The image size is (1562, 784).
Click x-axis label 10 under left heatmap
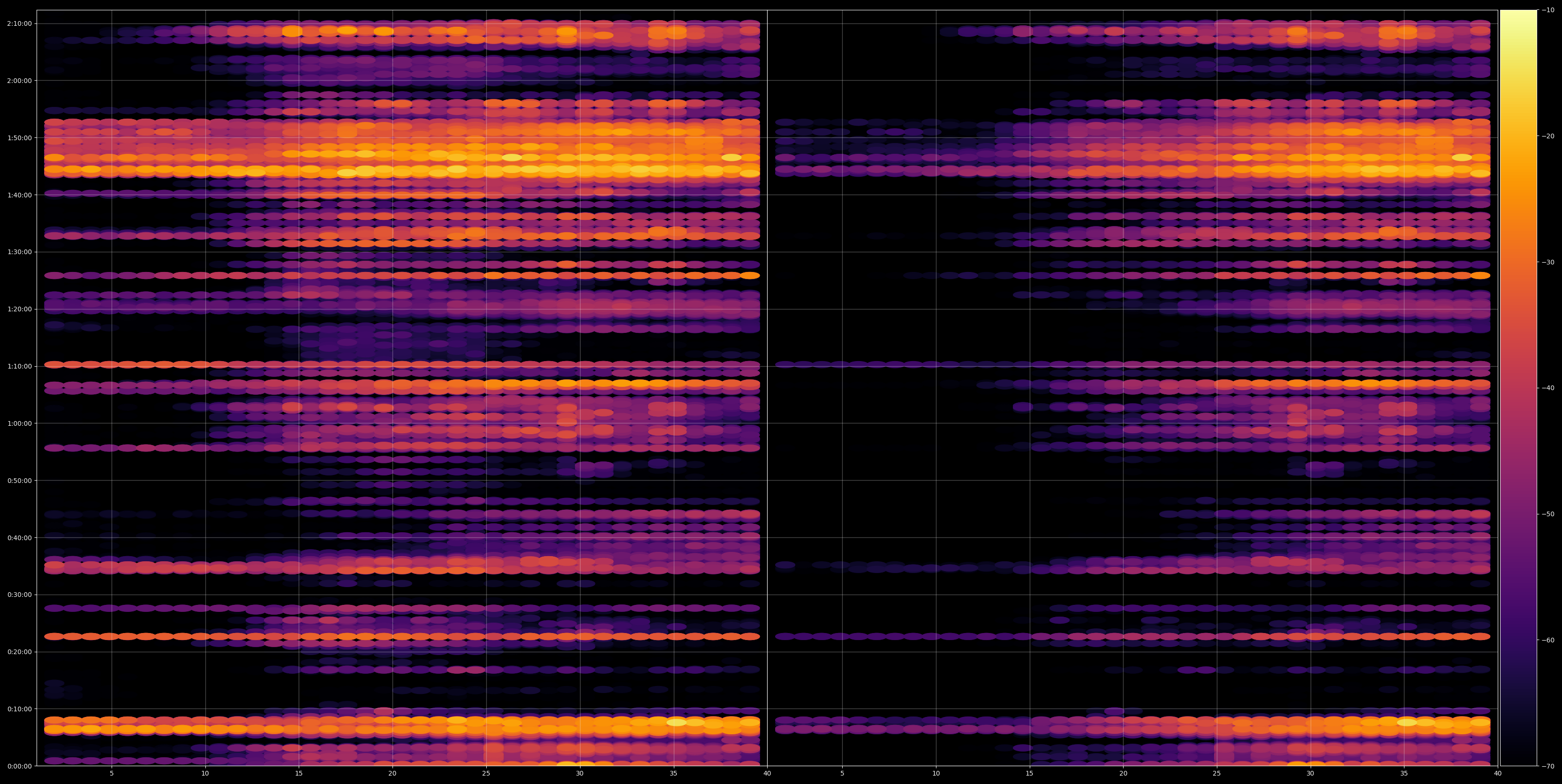205,774
